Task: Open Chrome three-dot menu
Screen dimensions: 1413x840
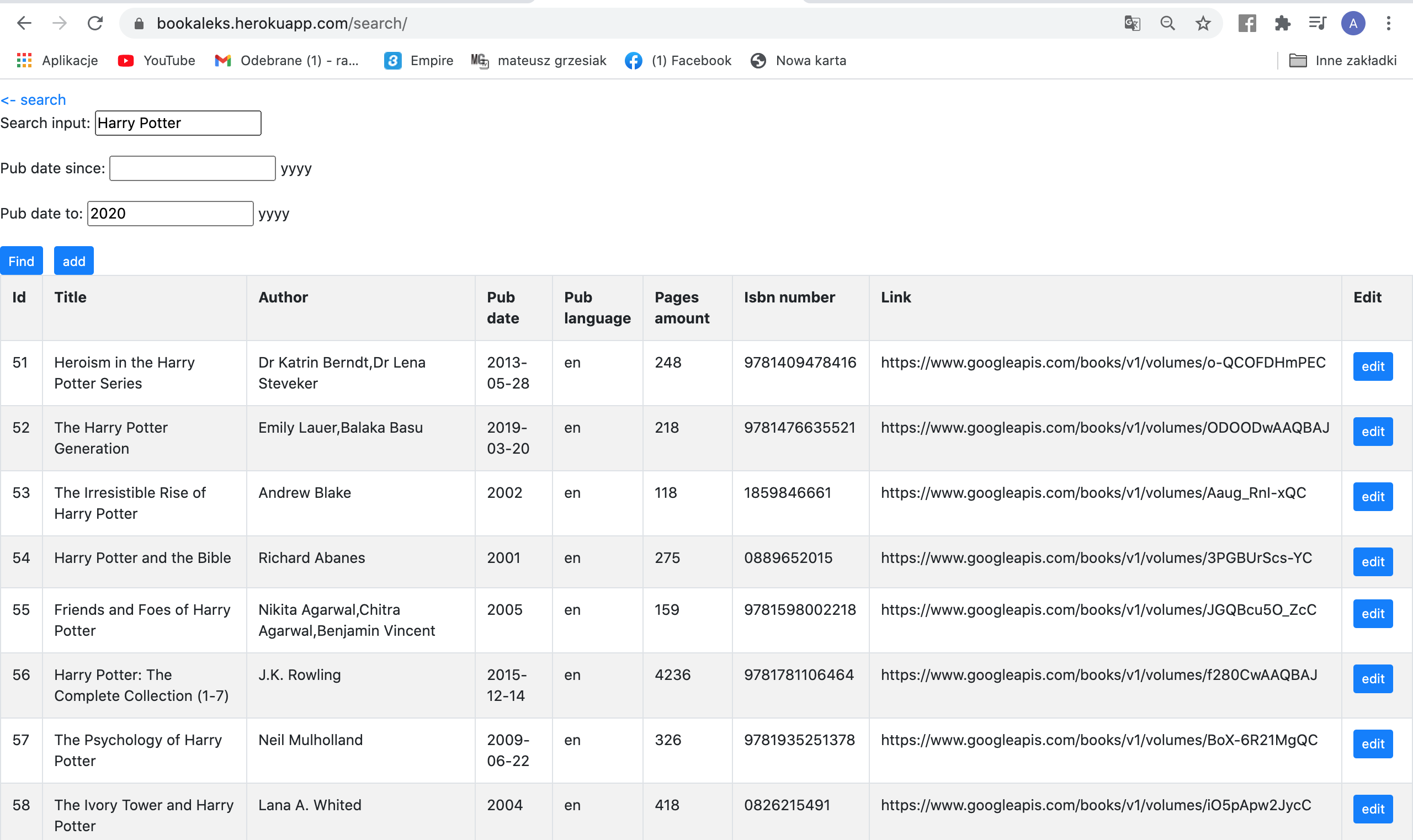Action: click(1388, 23)
